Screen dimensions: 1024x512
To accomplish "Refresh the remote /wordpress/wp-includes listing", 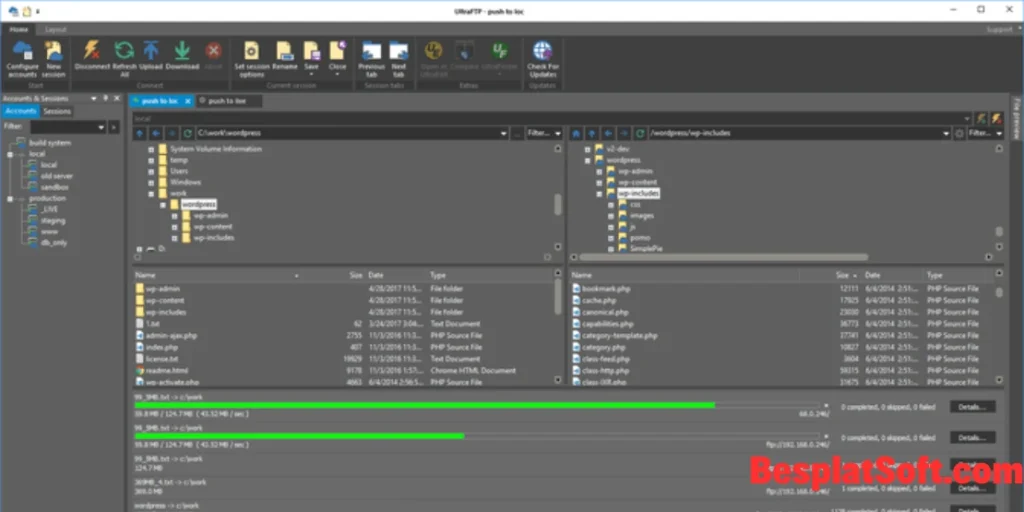I will click(x=640, y=133).
